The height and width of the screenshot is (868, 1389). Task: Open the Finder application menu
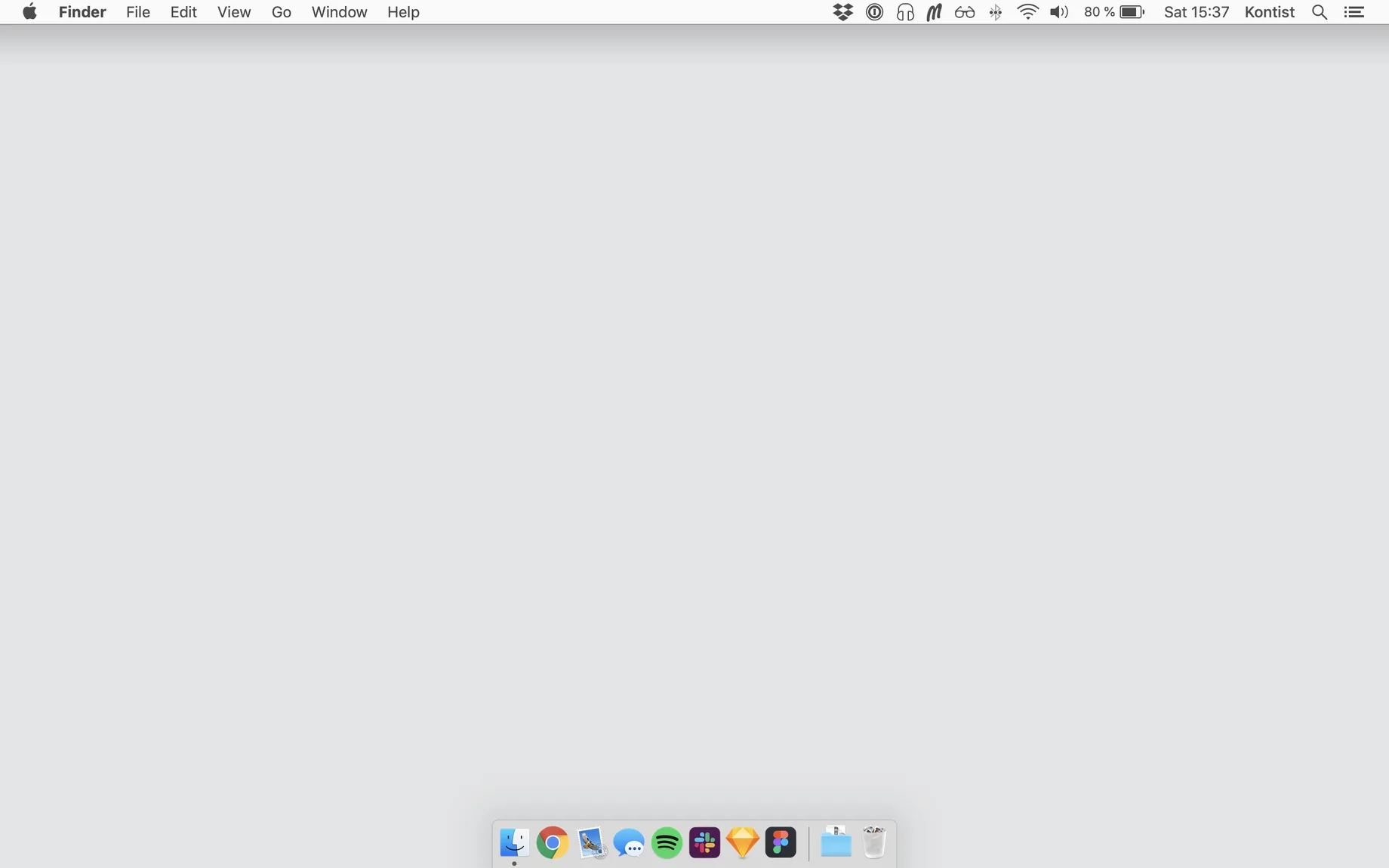point(82,12)
